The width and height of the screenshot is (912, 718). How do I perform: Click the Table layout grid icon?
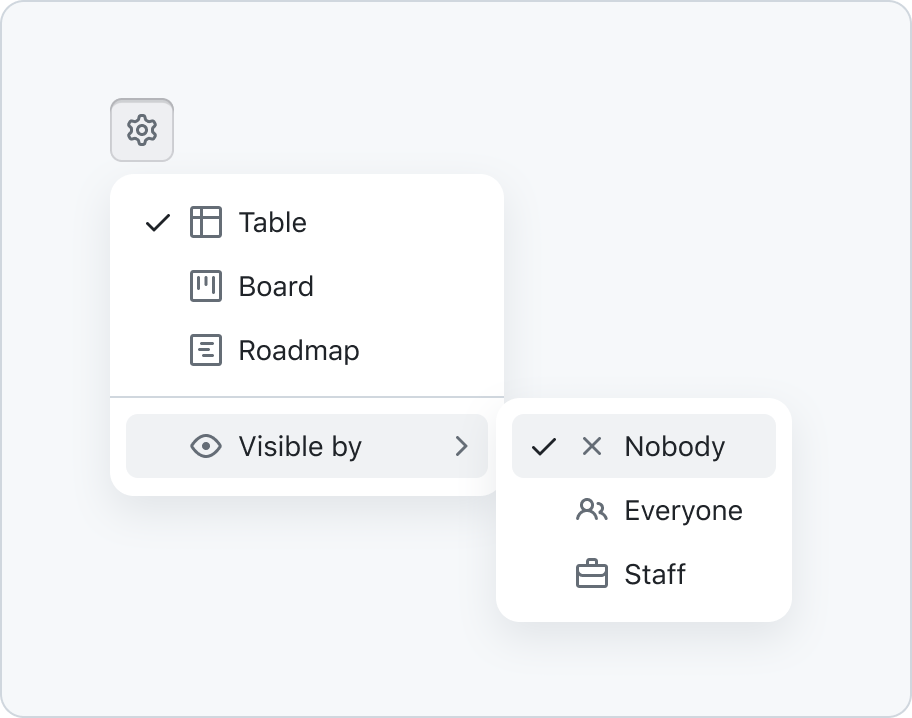(x=206, y=222)
